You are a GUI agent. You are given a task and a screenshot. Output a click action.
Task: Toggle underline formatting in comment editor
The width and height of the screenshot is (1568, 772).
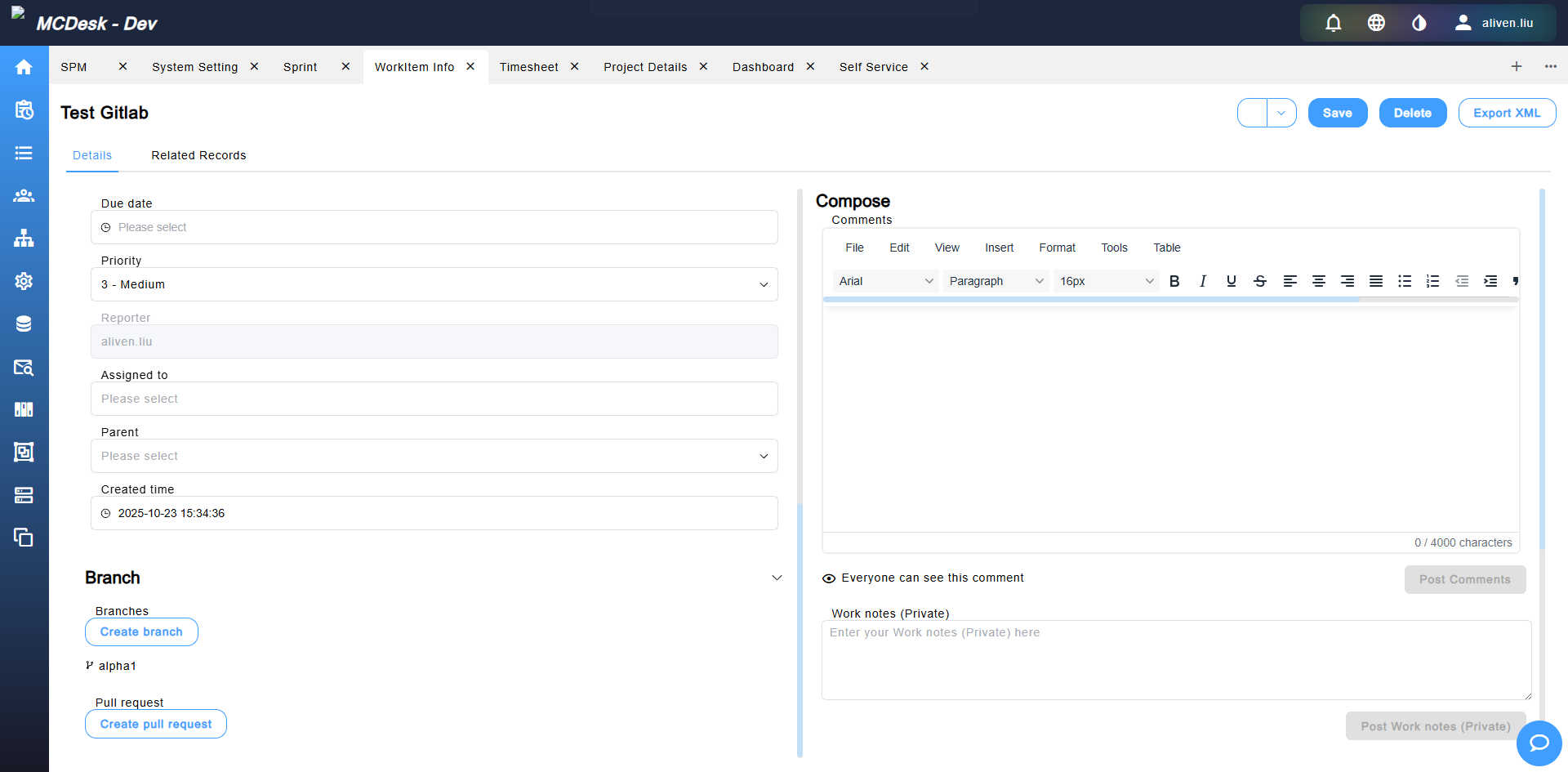(1232, 281)
